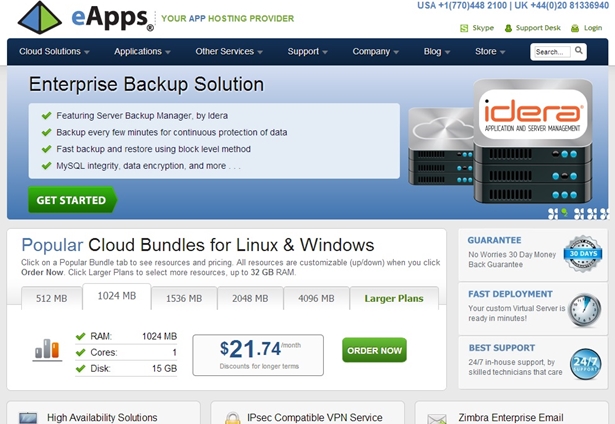The height and width of the screenshot is (424, 615).
Task: Click the bar chart bundle icon
Action: pos(47,349)
